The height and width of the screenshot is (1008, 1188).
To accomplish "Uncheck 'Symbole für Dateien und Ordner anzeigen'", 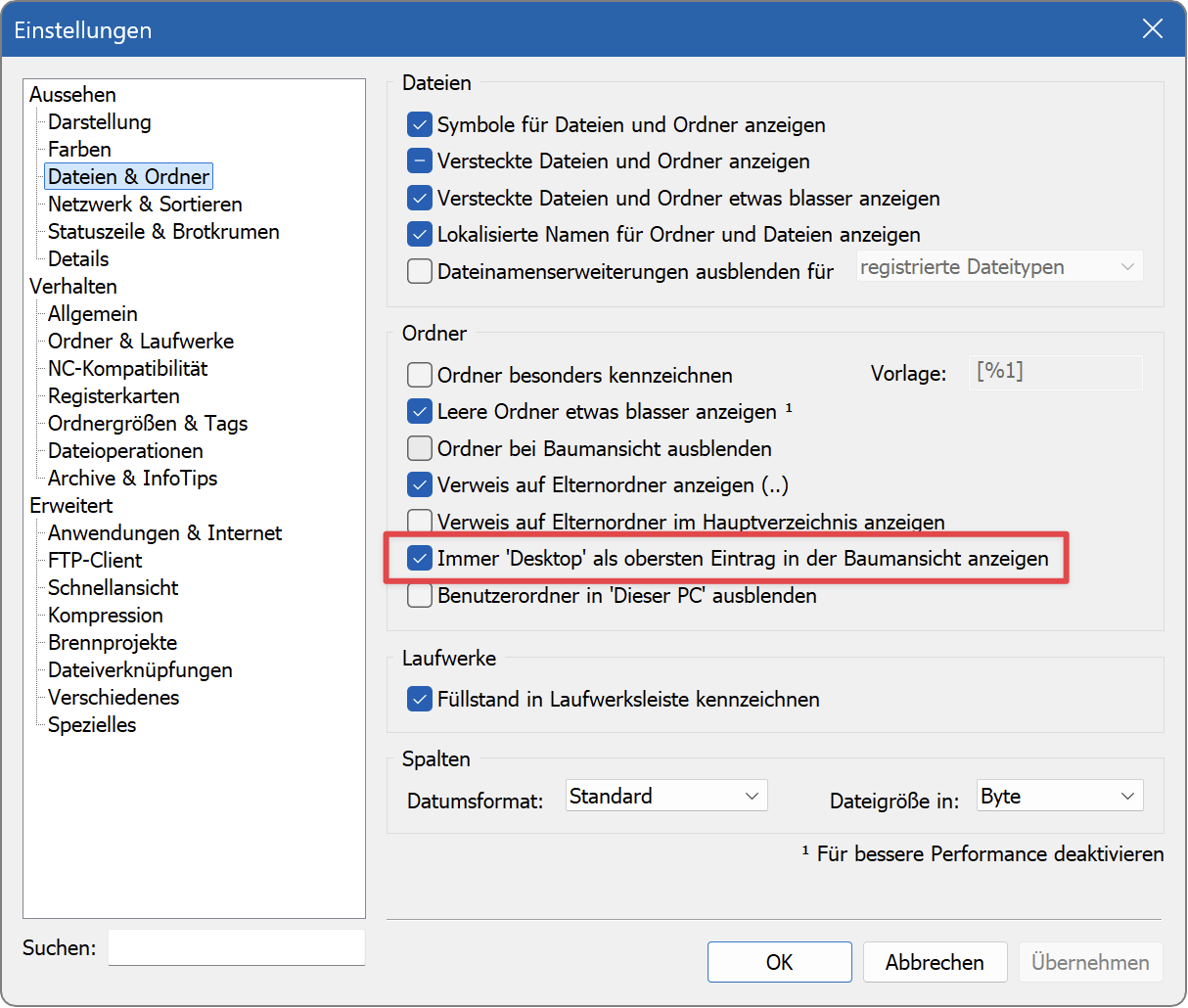I will (420, 125).
